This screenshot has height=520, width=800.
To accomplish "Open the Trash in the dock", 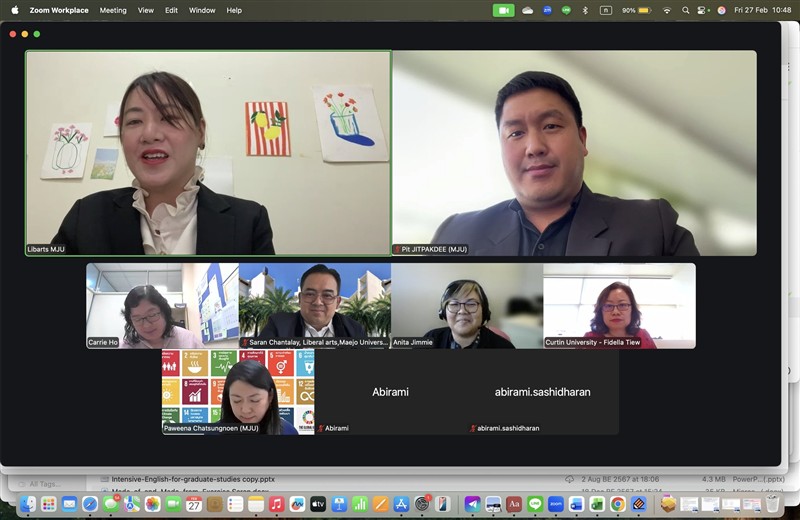I will click(x=772, y=504).
